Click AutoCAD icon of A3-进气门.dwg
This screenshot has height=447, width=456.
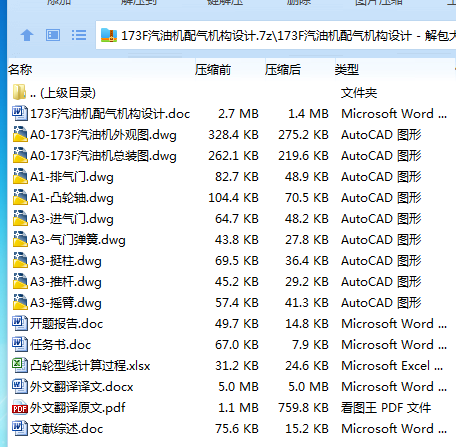tap(20, 218)
